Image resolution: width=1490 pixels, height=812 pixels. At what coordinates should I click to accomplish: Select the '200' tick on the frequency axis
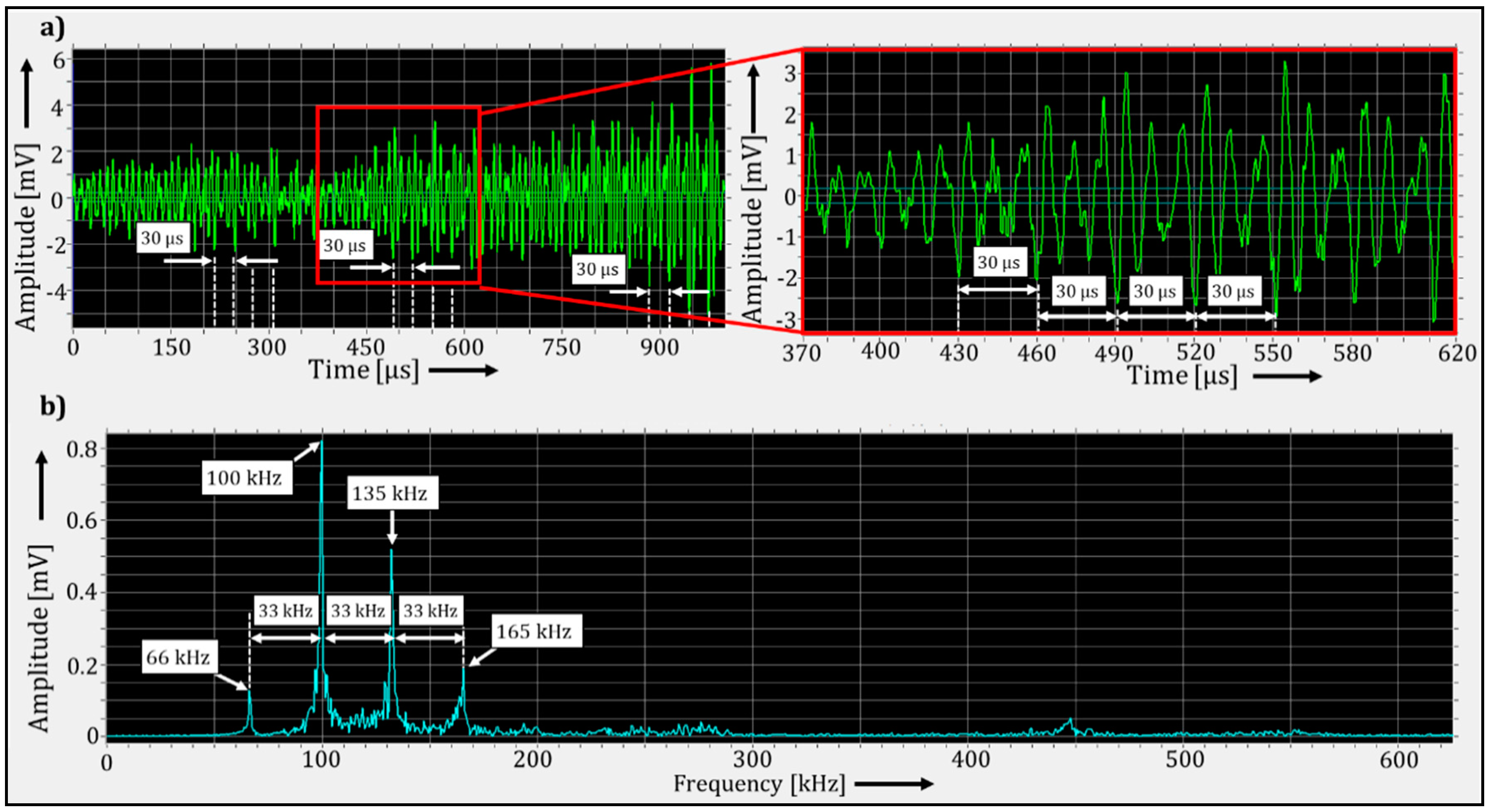533,759
